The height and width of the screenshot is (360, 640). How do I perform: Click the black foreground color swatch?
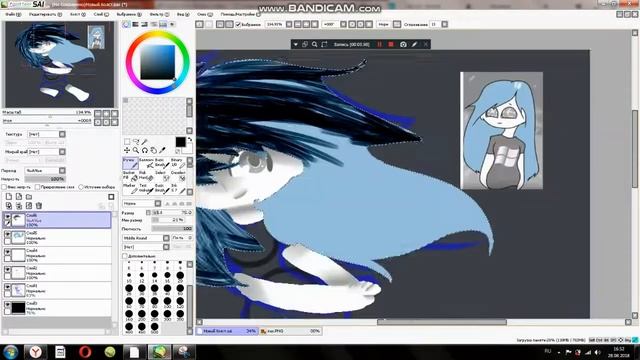tap(180, 142)
